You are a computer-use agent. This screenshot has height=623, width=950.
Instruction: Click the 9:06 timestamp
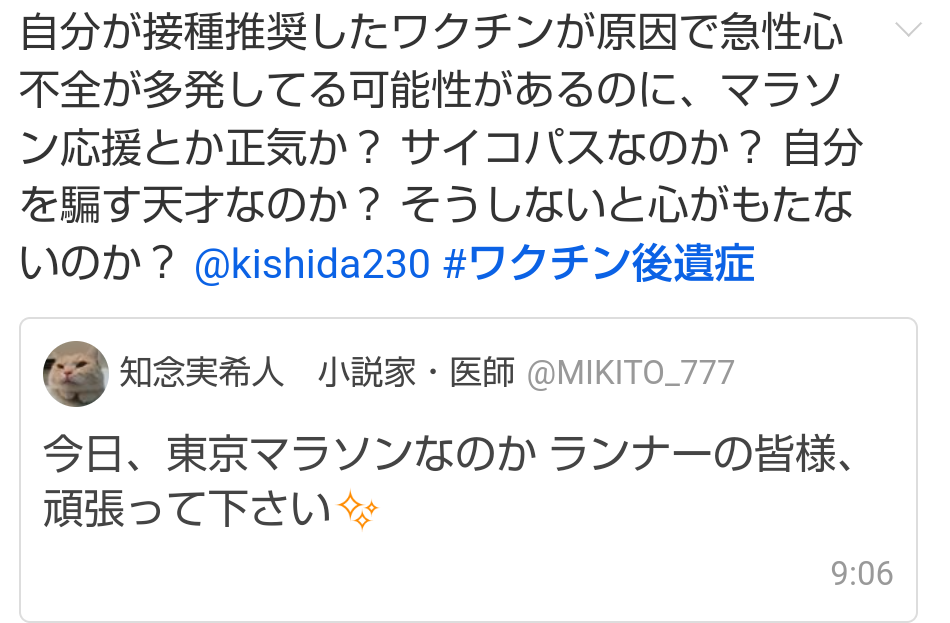(x=862, y=573)
